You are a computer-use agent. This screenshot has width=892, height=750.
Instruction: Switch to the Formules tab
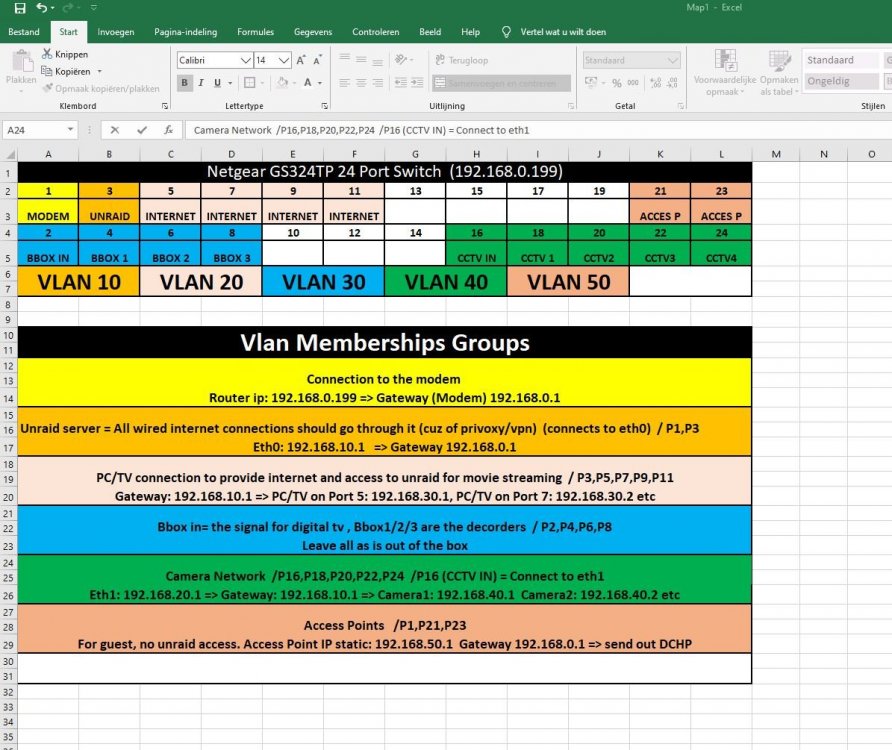[x=255, y=32]
